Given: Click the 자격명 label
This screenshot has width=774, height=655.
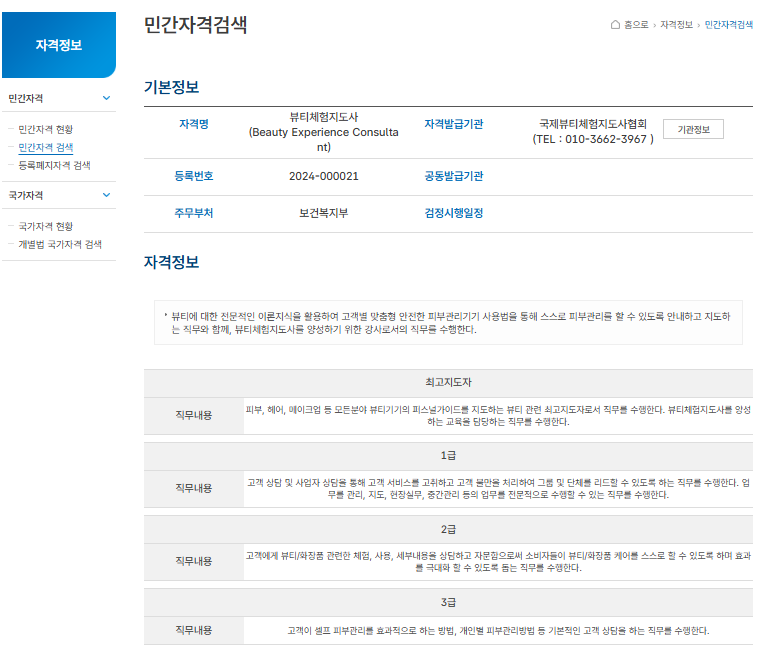Looking at the screenshot, I should pyautogui.click(x=194, y=124).
